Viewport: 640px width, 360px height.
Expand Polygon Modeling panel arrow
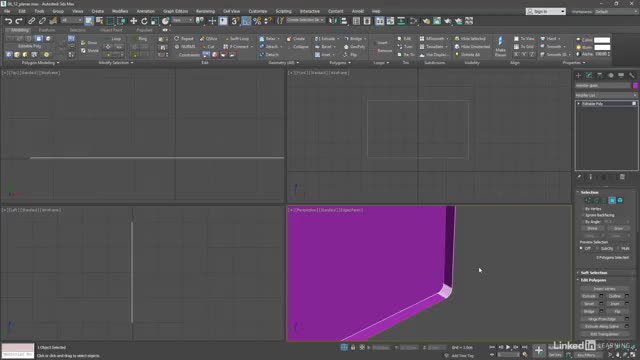point(58,63)
